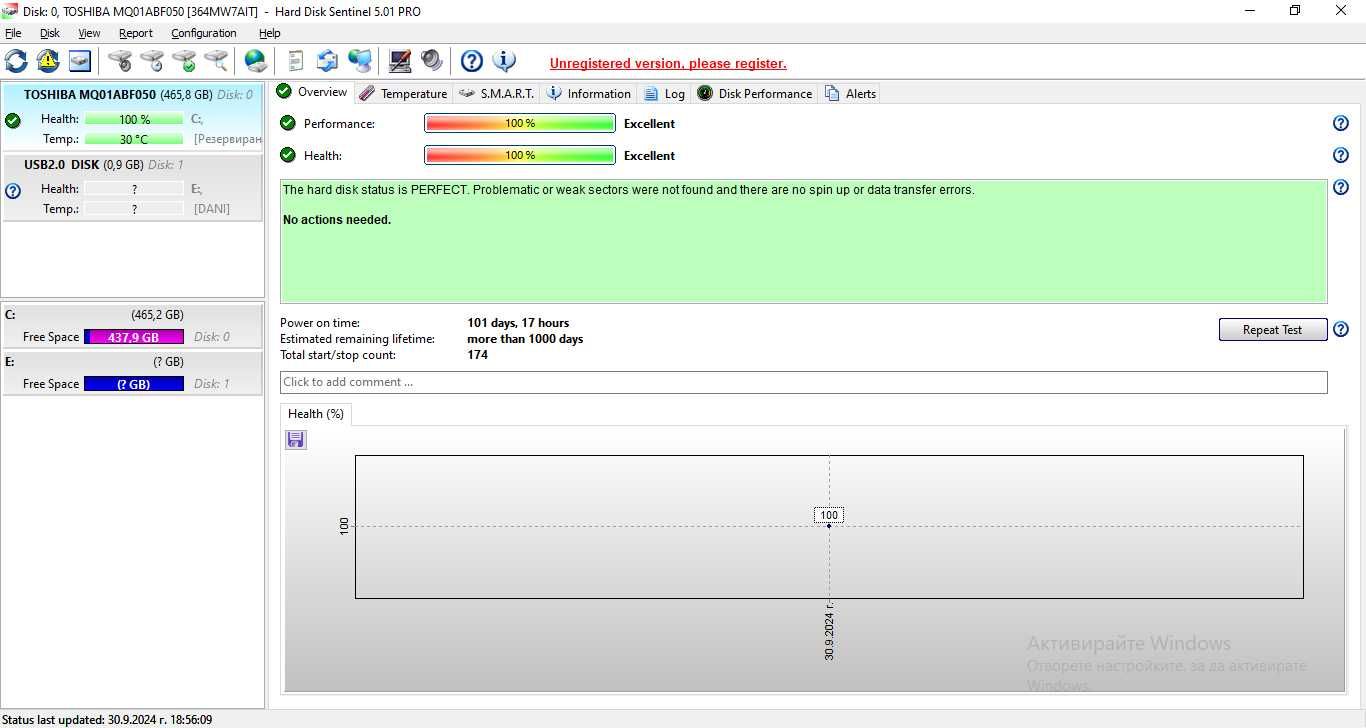Click C: free space 437,9 GB bar
Image resolution: width=1366 pixels, height=728 pixels.
coord(134,337)
